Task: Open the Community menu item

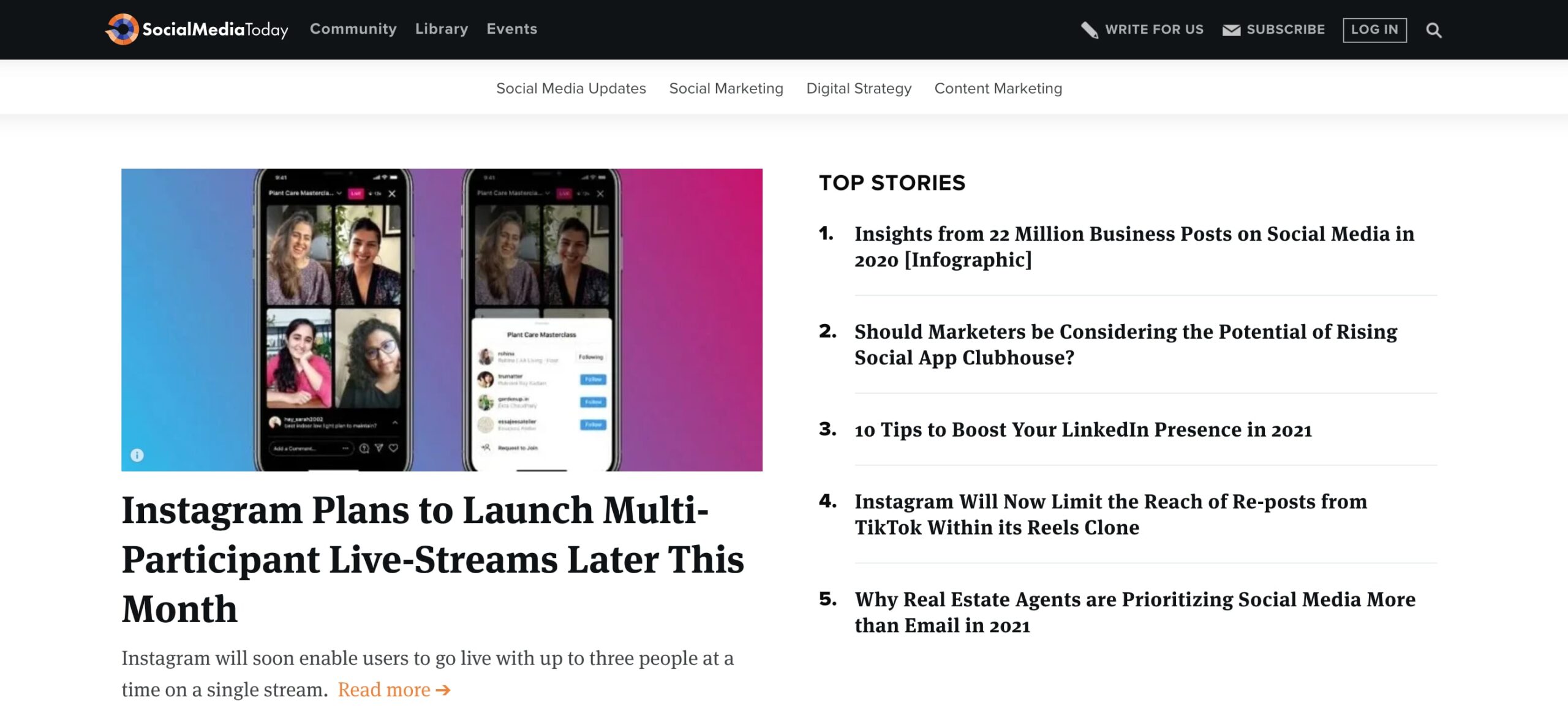Action: point(353,29)
